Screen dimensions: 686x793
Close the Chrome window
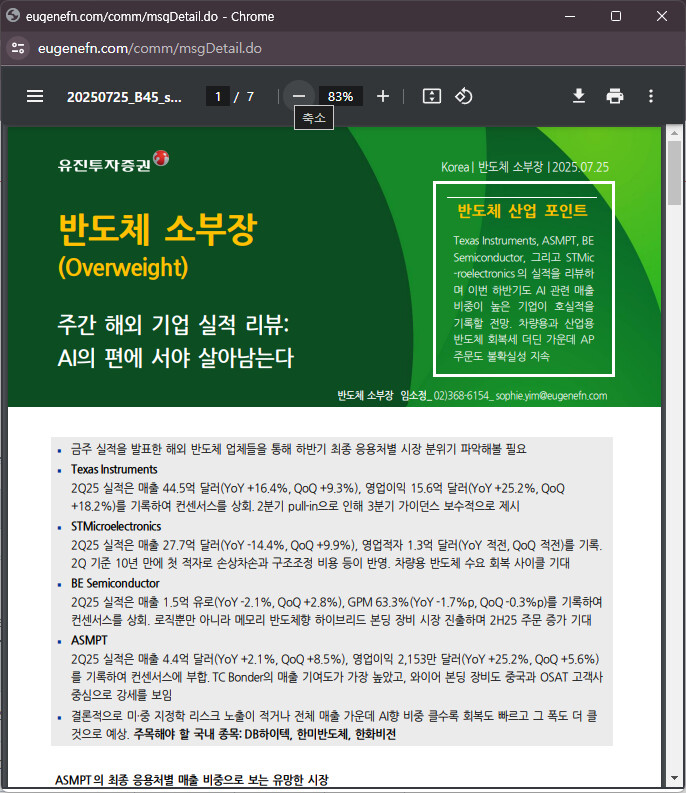[662, 16]
